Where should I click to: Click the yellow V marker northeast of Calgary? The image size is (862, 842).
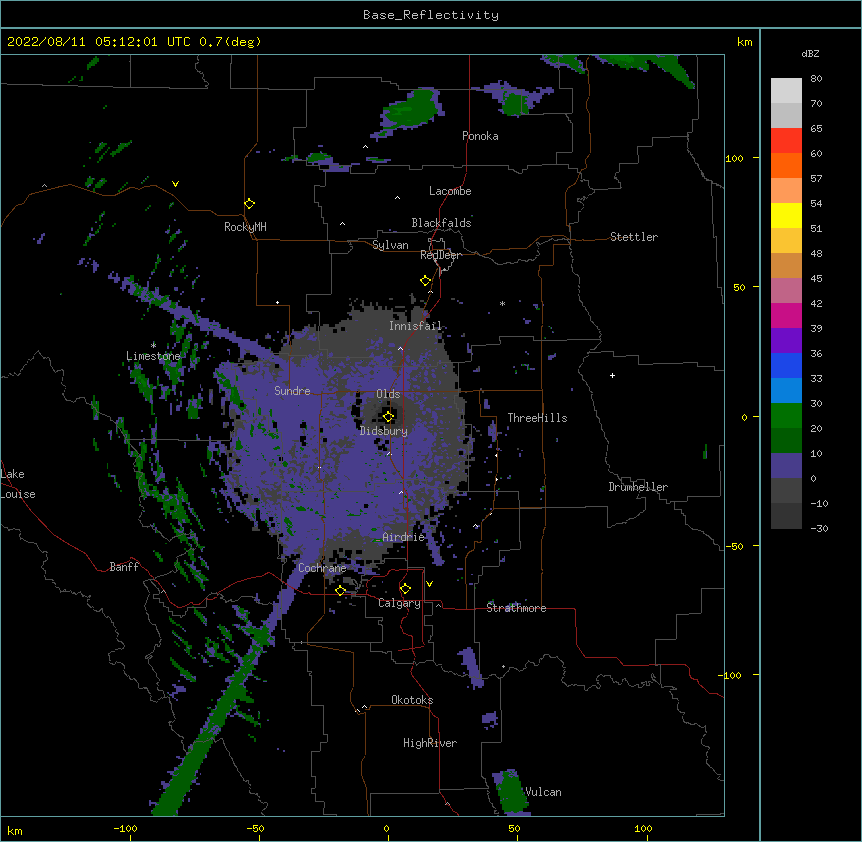(429, 584)
